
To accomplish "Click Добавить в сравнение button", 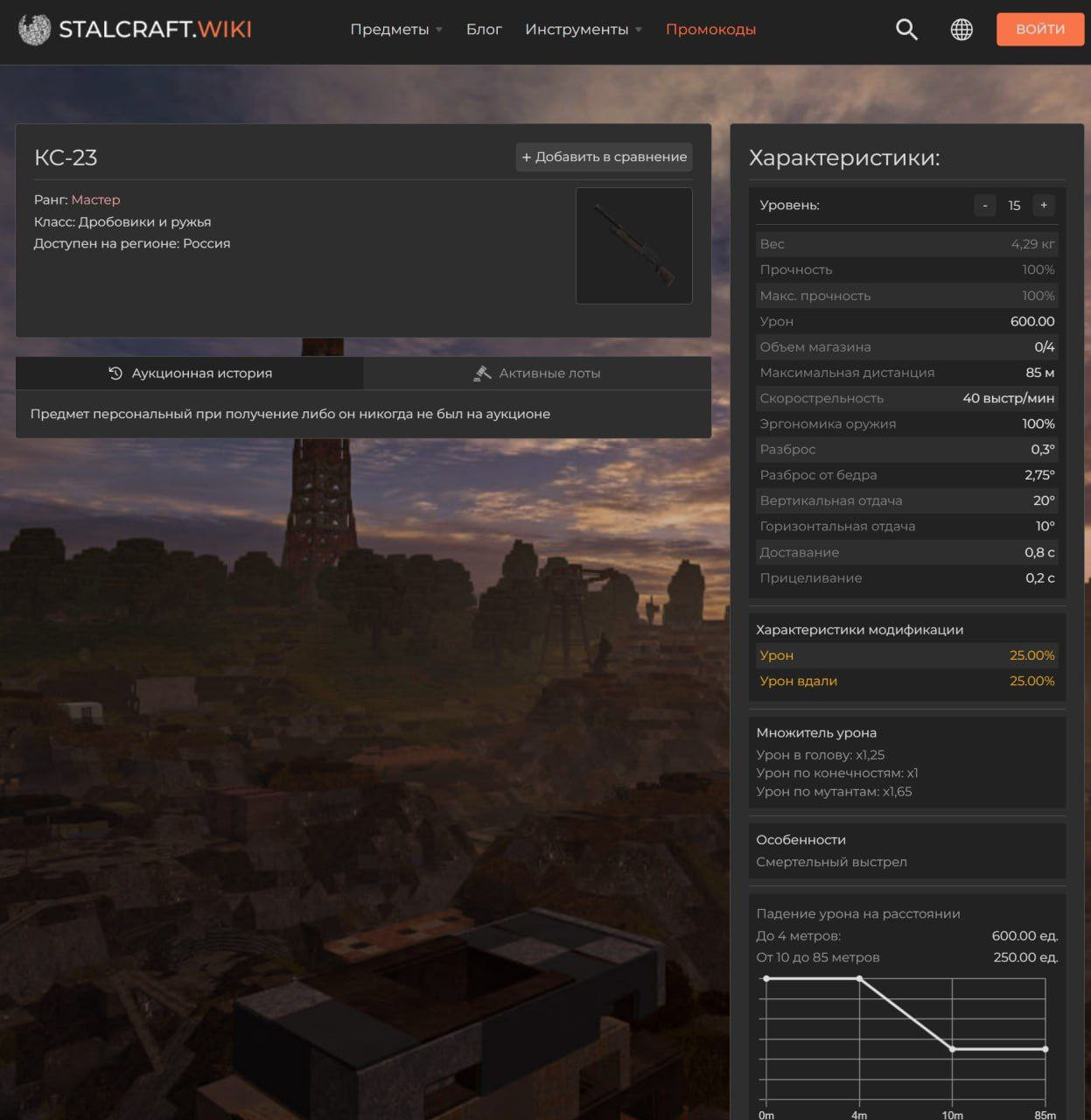I will click(604, 157).
